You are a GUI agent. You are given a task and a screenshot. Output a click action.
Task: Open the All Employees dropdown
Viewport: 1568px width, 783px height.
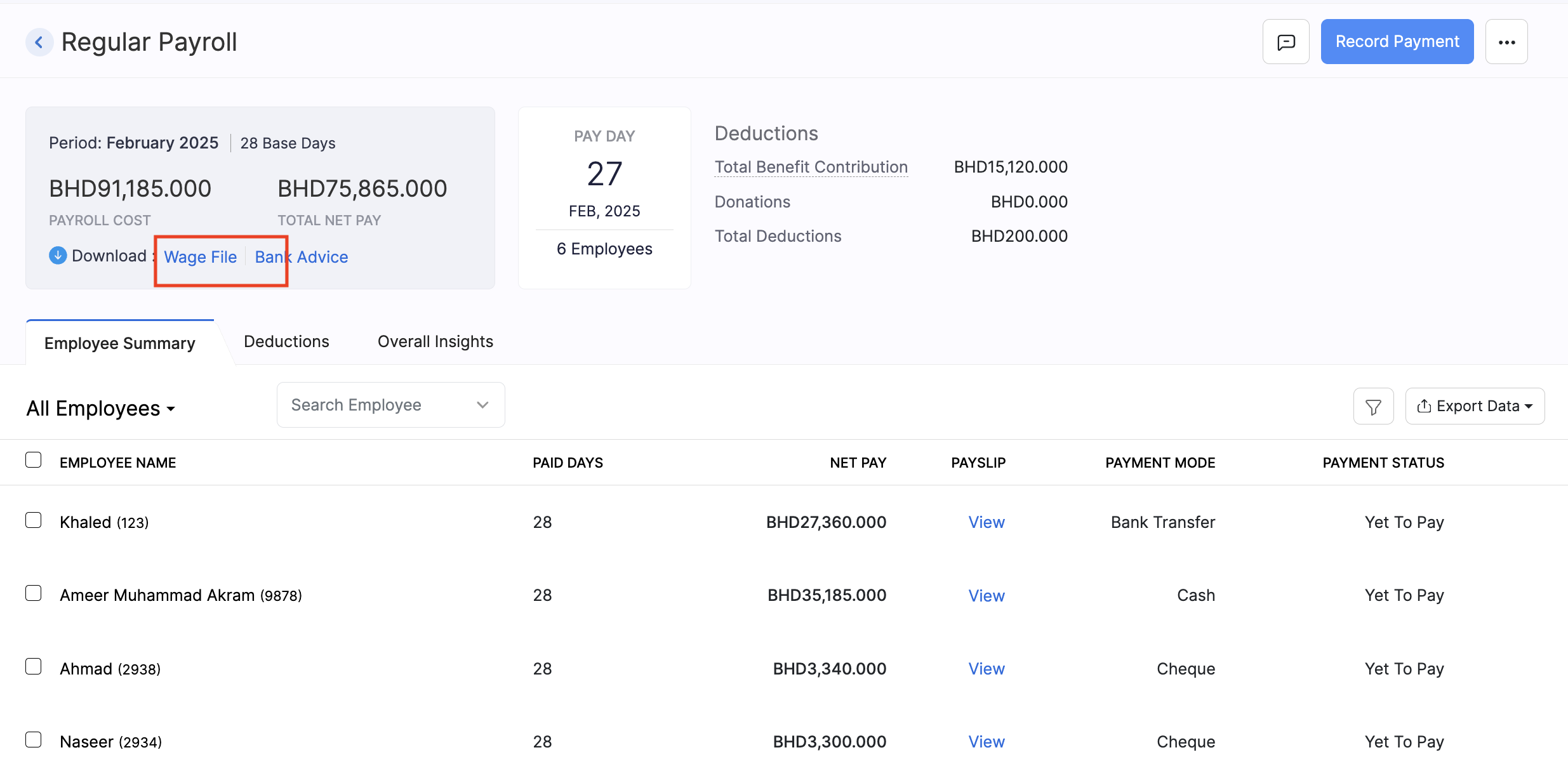(x=101, y=408)
